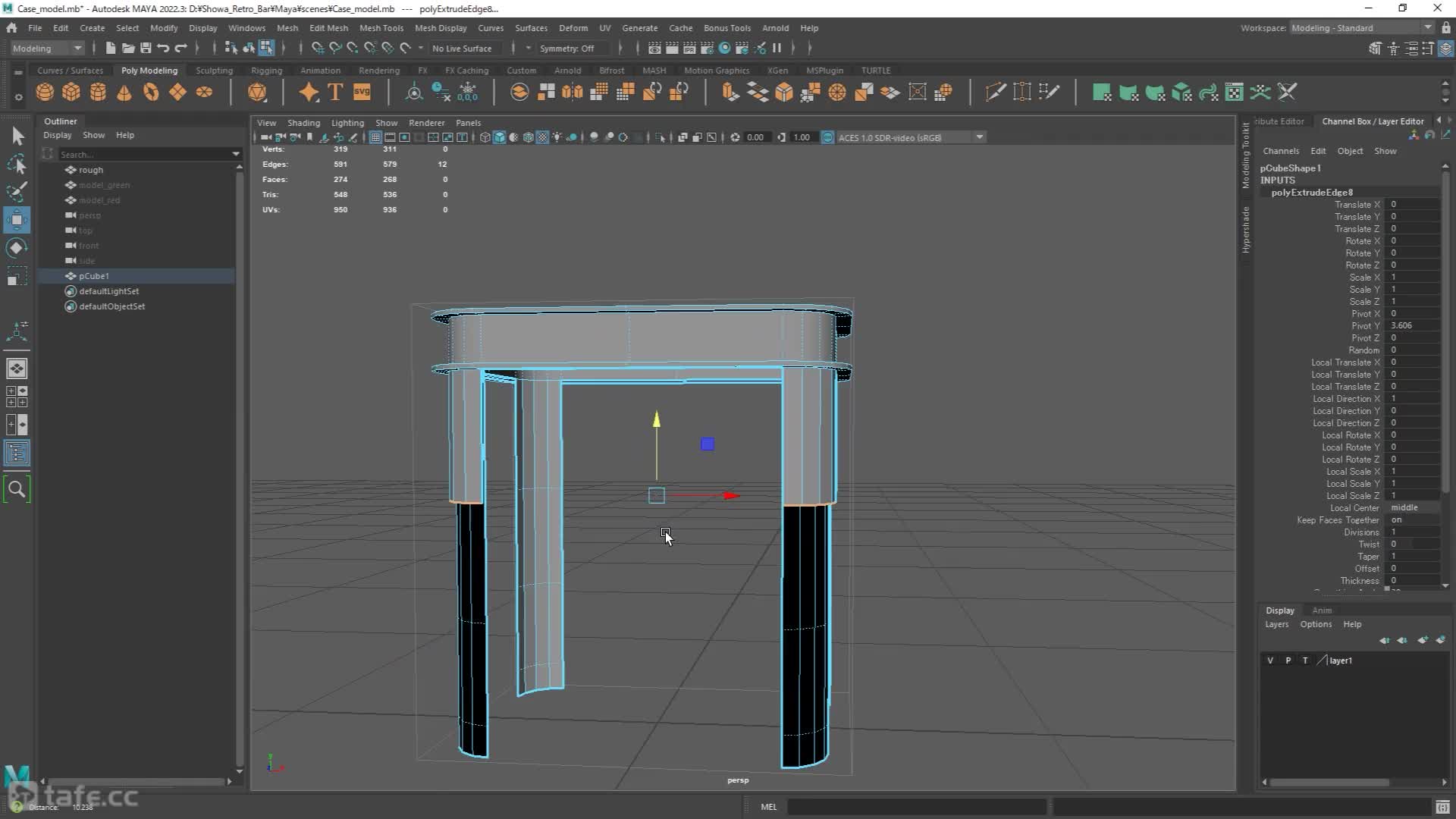Click the Freeze Transformations shelf icon

tap(468, 93)
